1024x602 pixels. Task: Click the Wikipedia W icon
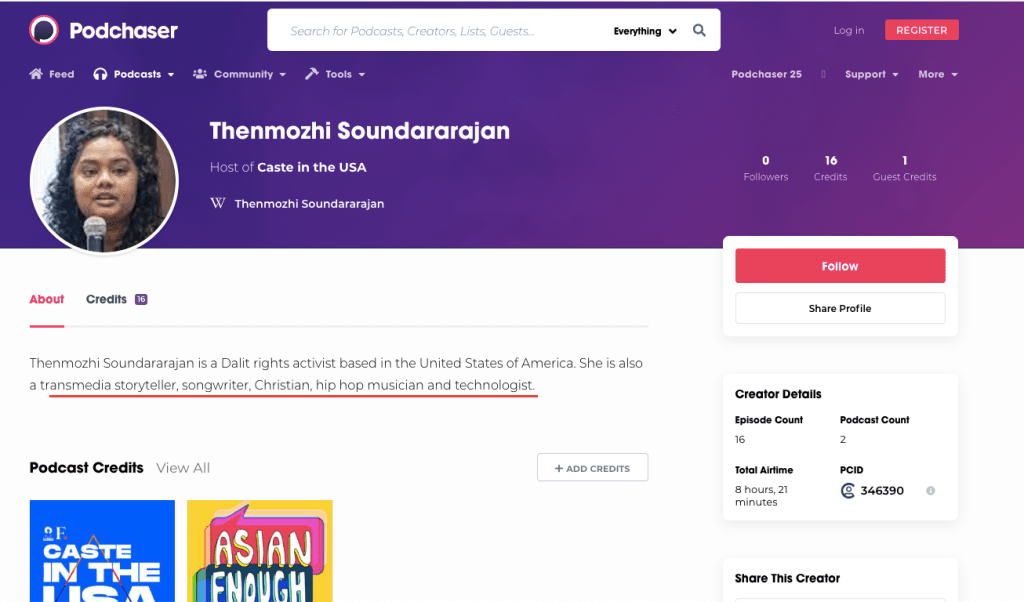click(218, 203)
